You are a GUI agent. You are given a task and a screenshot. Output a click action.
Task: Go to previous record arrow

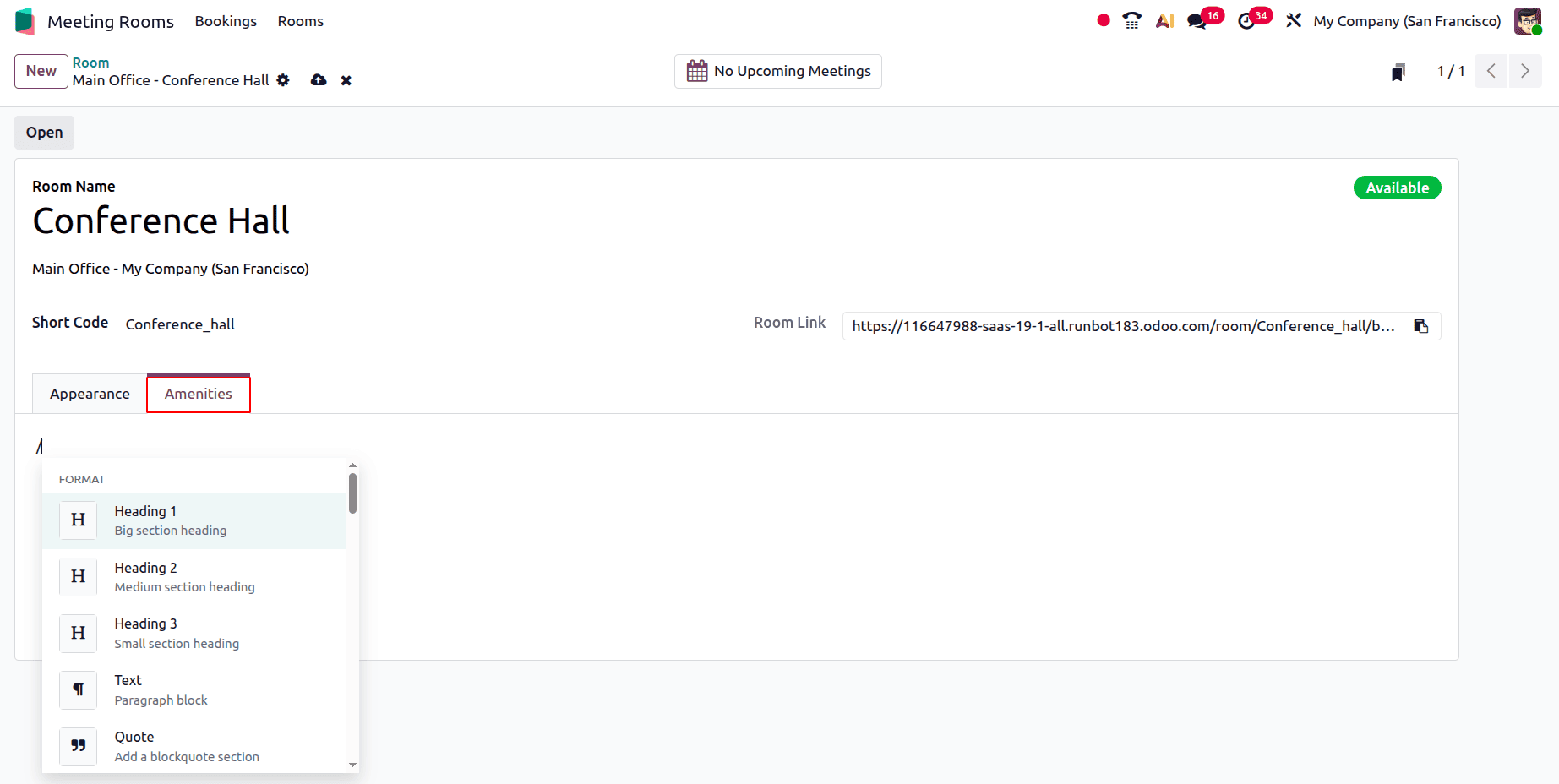(1491, 71)
